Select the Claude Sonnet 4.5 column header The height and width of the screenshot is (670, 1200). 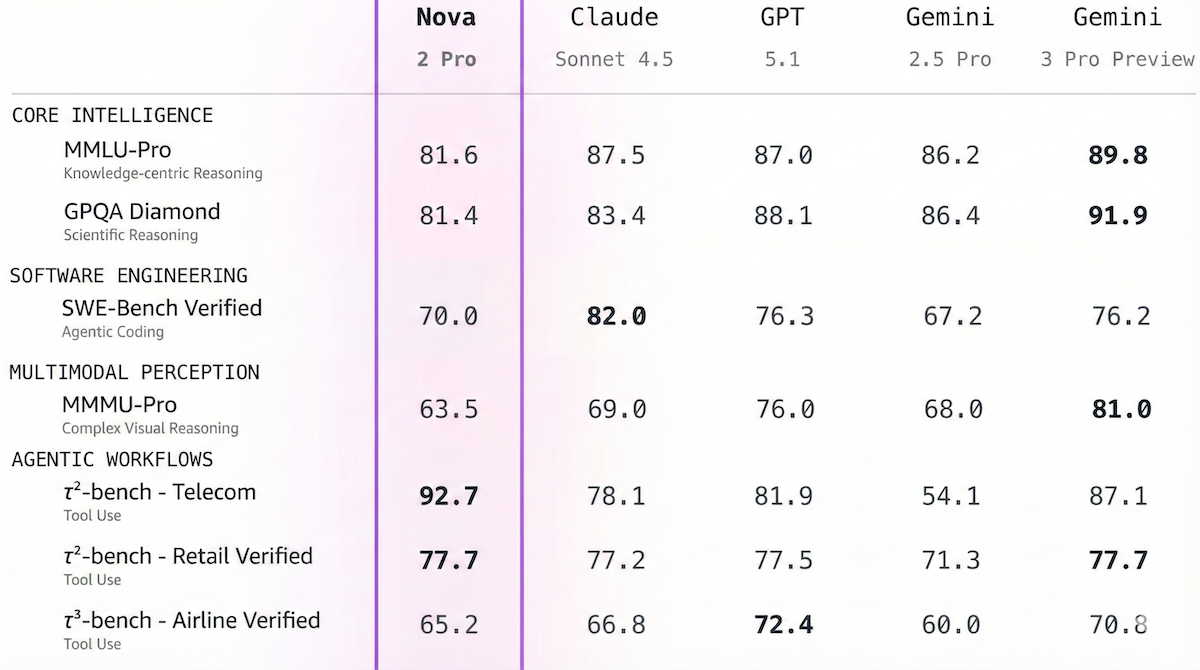point(614,37)
